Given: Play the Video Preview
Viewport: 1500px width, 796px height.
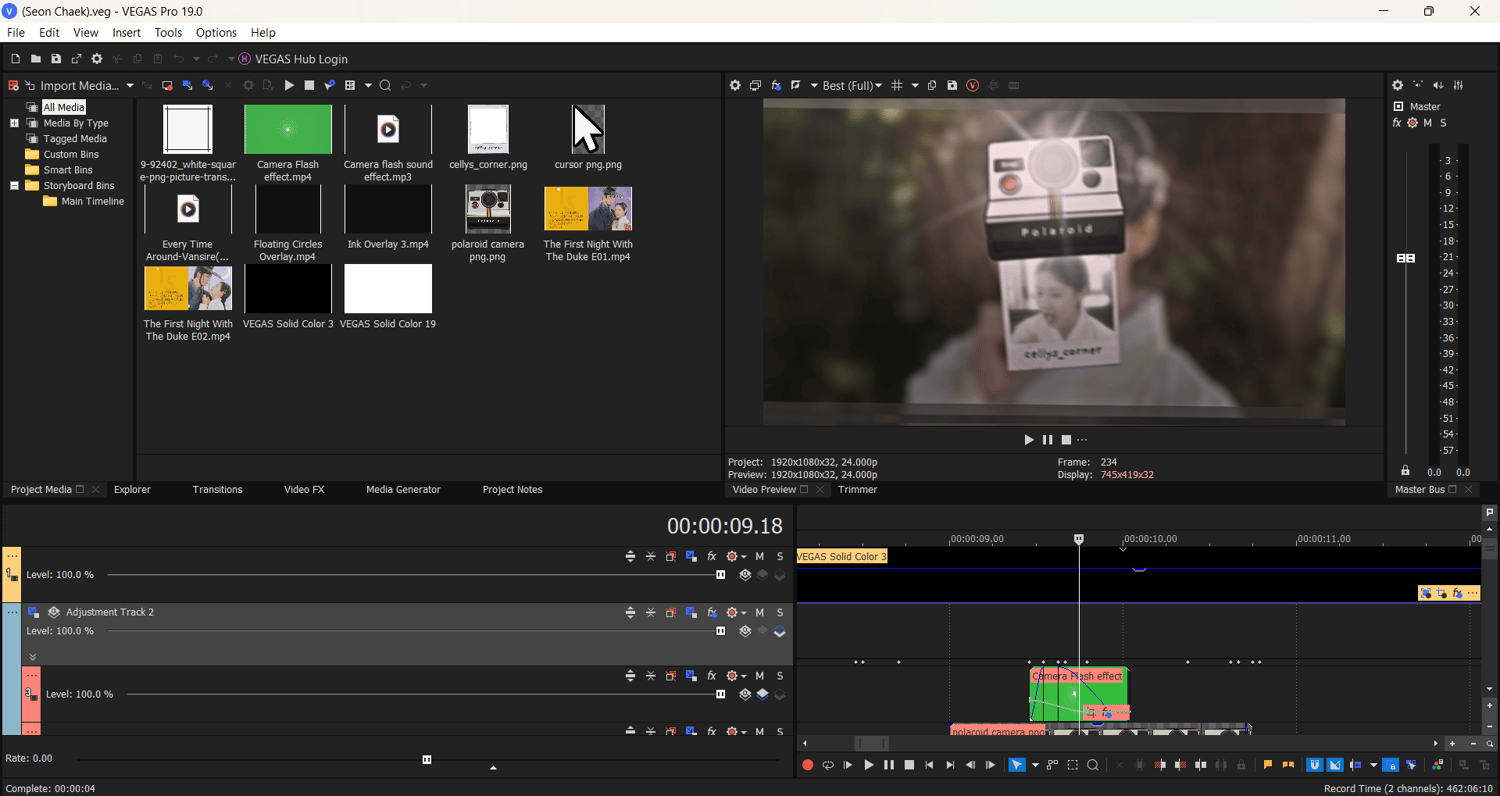Looking at the screenshot, I should point(1028,440).
